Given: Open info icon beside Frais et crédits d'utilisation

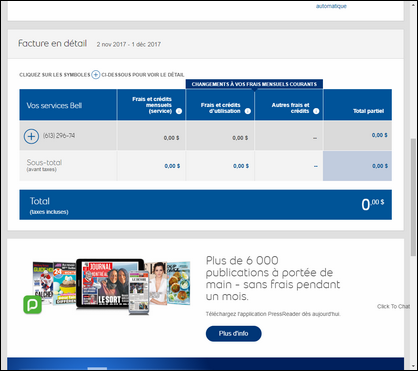Looking at the screenshot, I should pyautogui.click(x=247, y=111).
